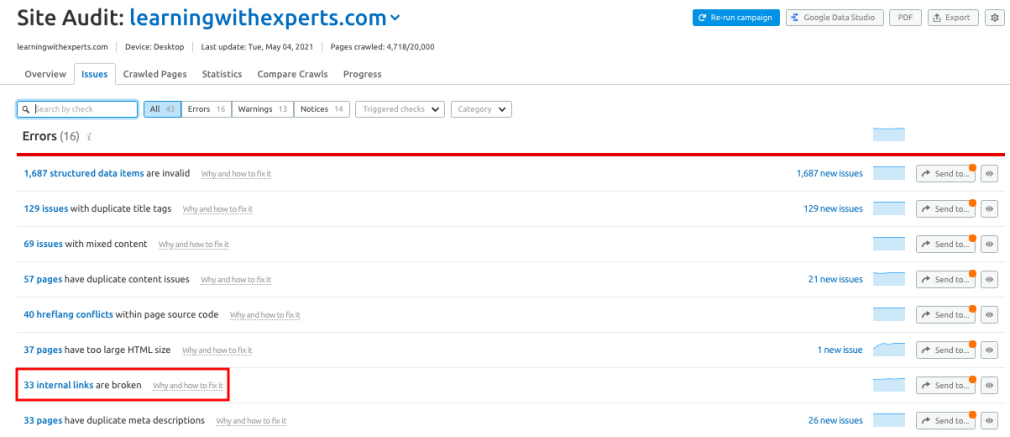Screen dimensions: 1010x437
Task: Click 1,687 new issues link
Action: pos(829,173)
